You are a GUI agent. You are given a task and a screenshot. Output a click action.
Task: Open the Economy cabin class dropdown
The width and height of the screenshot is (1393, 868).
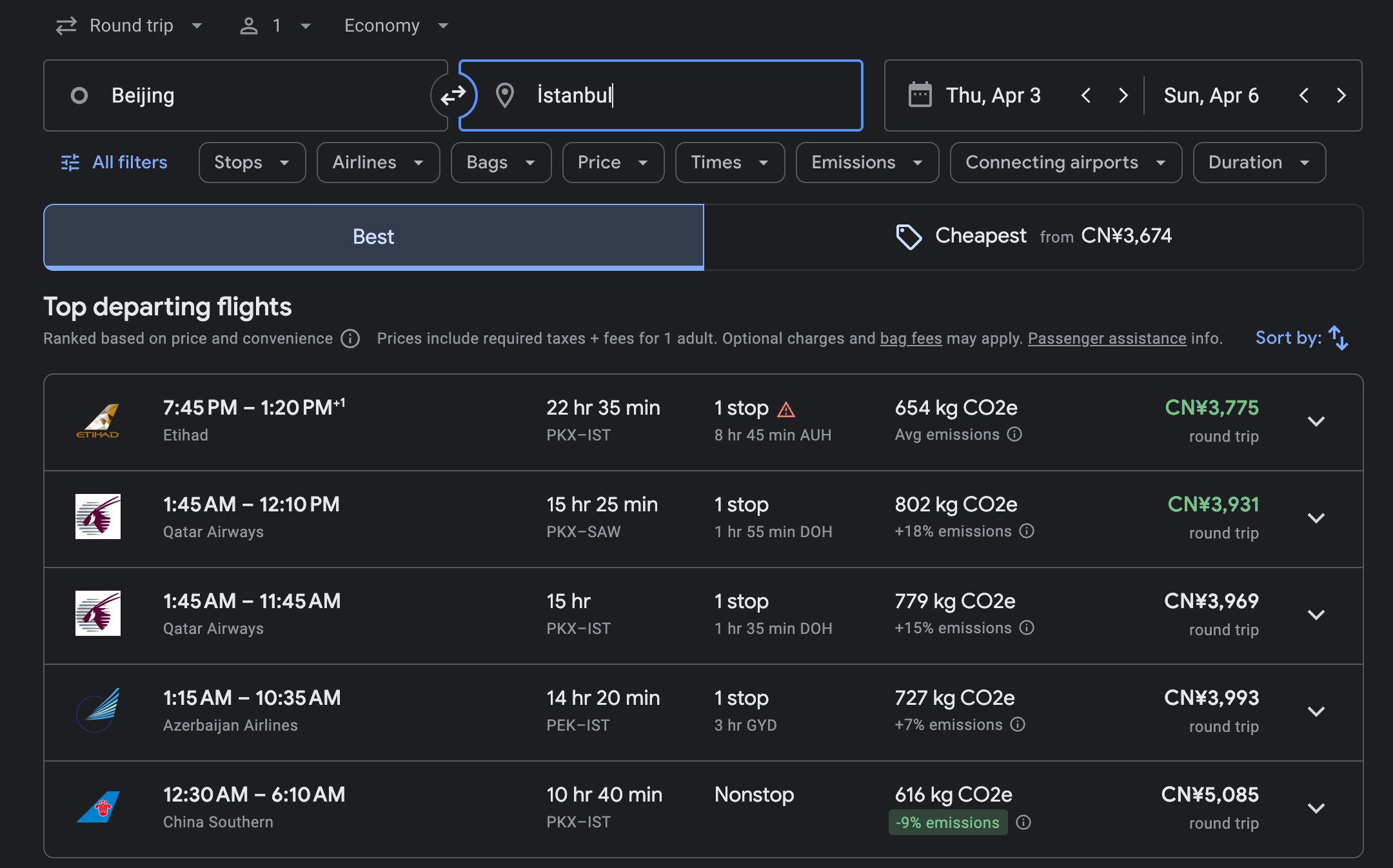pyautogui.click(x=396, y=26)
